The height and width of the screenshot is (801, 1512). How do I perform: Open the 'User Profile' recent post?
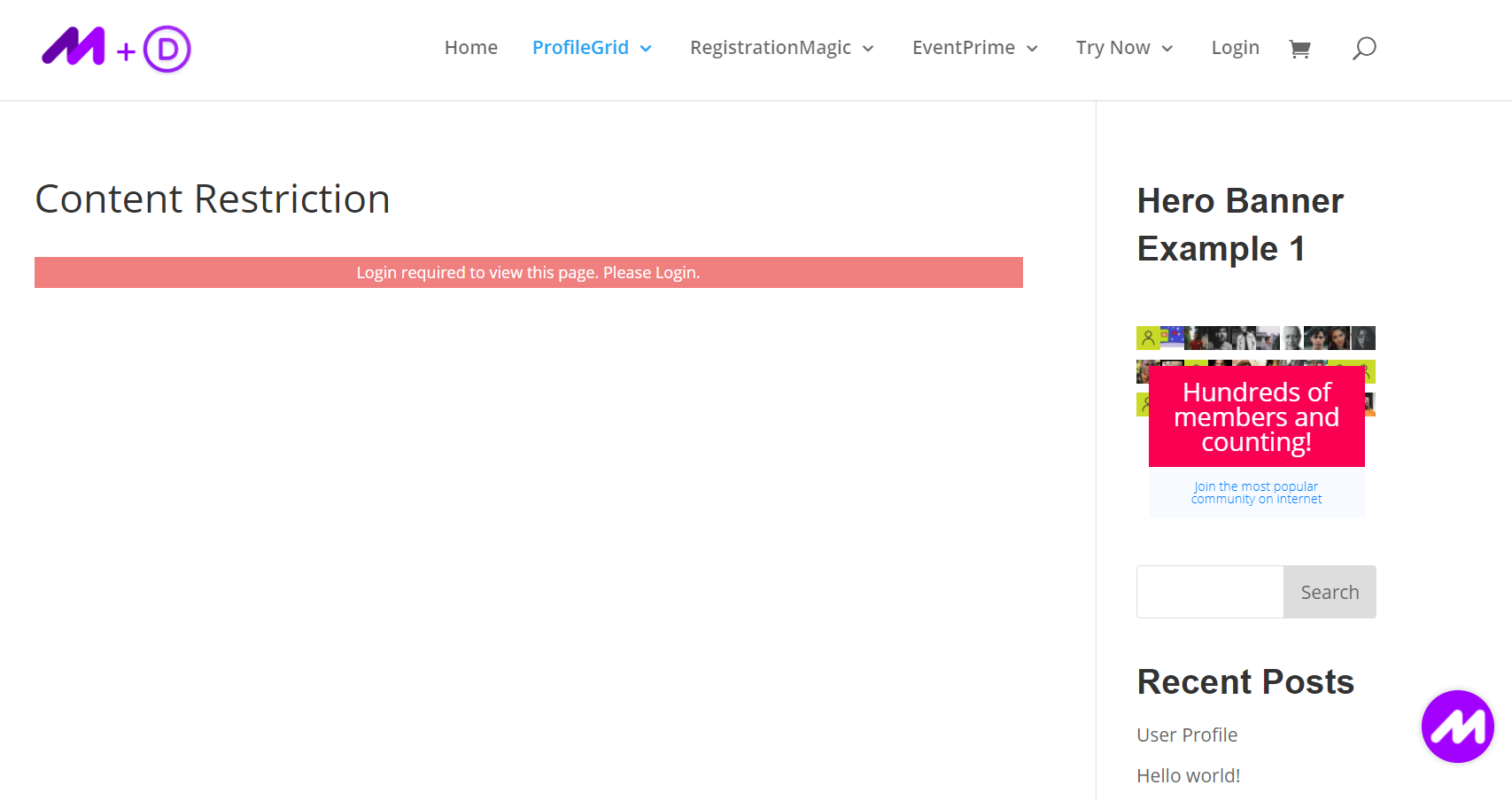tap(1186, 735)
